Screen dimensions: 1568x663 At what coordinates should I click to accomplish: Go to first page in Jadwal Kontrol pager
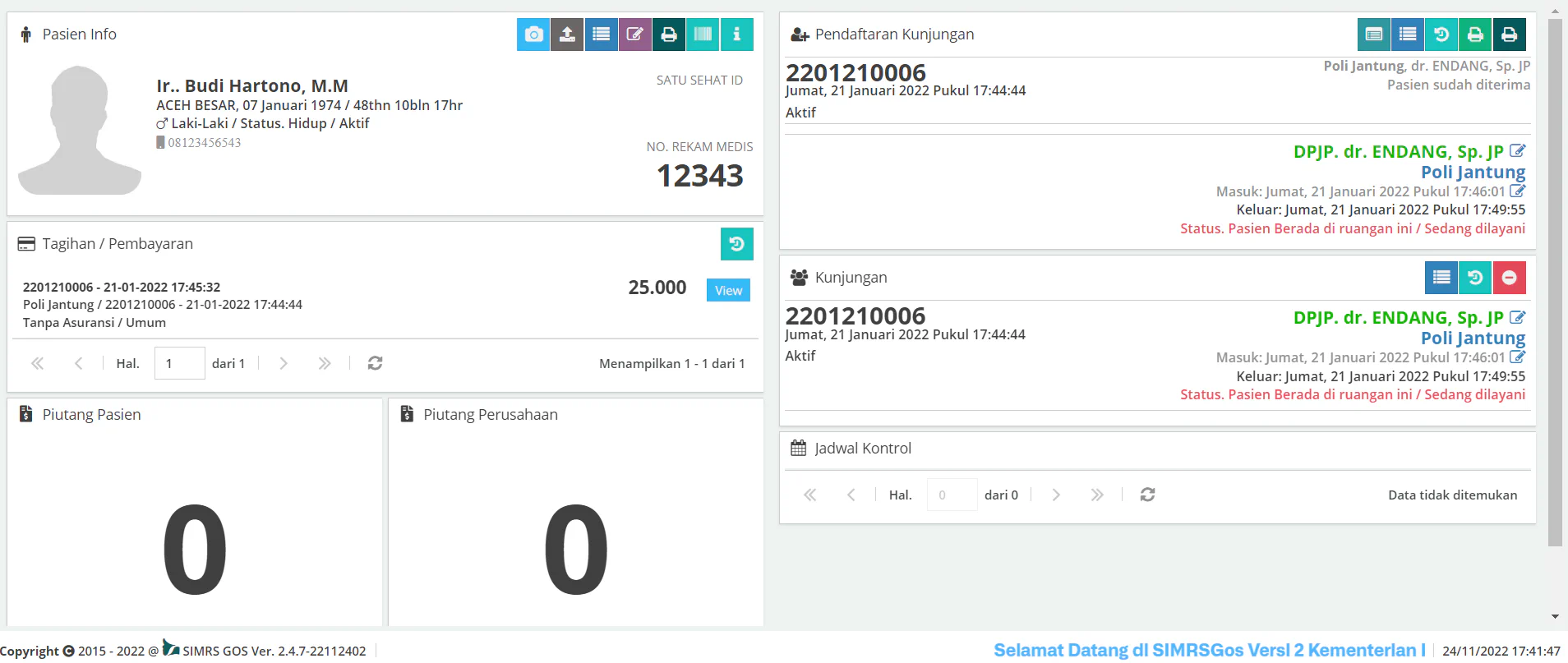809,495
